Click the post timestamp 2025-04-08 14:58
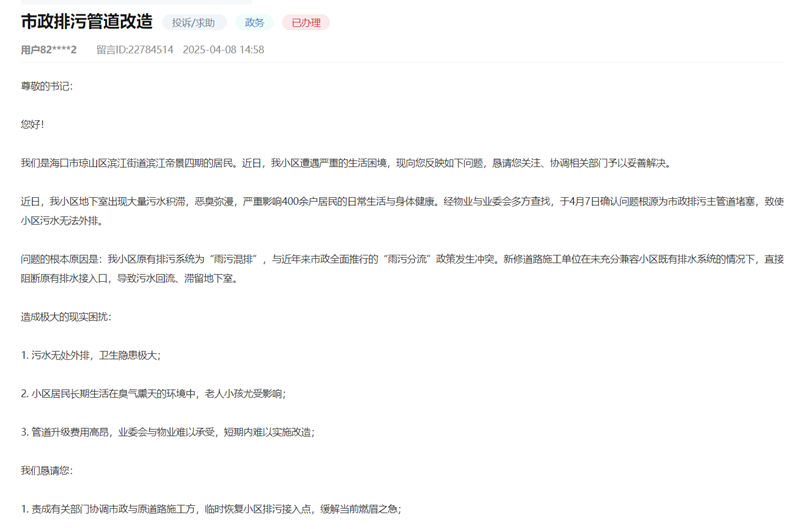The image size is (800, 529). pyautogui.click(x=223, y=49)
